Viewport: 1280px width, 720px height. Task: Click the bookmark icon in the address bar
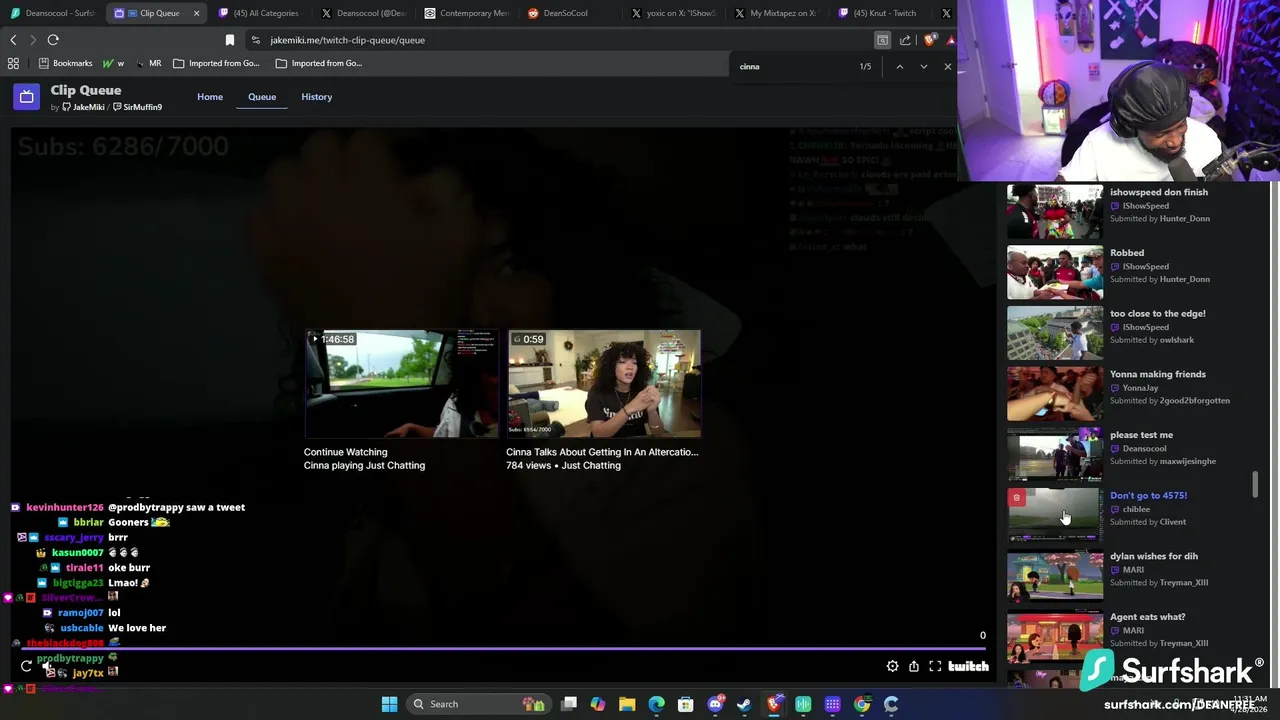pos(230,40)
